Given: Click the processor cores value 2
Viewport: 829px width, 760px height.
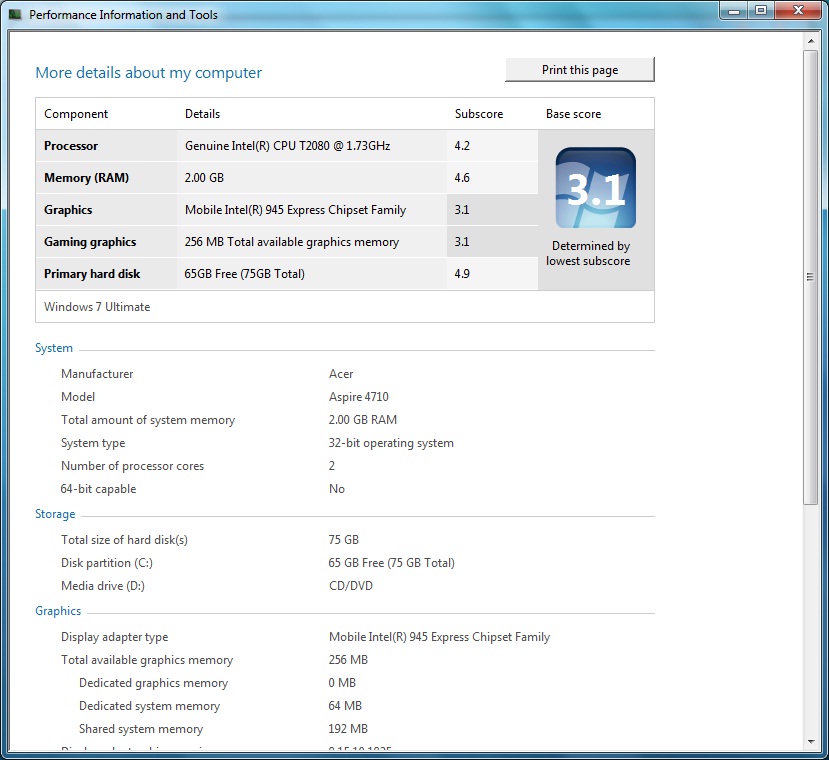Looking at the screenshot, I should (332, 466).
